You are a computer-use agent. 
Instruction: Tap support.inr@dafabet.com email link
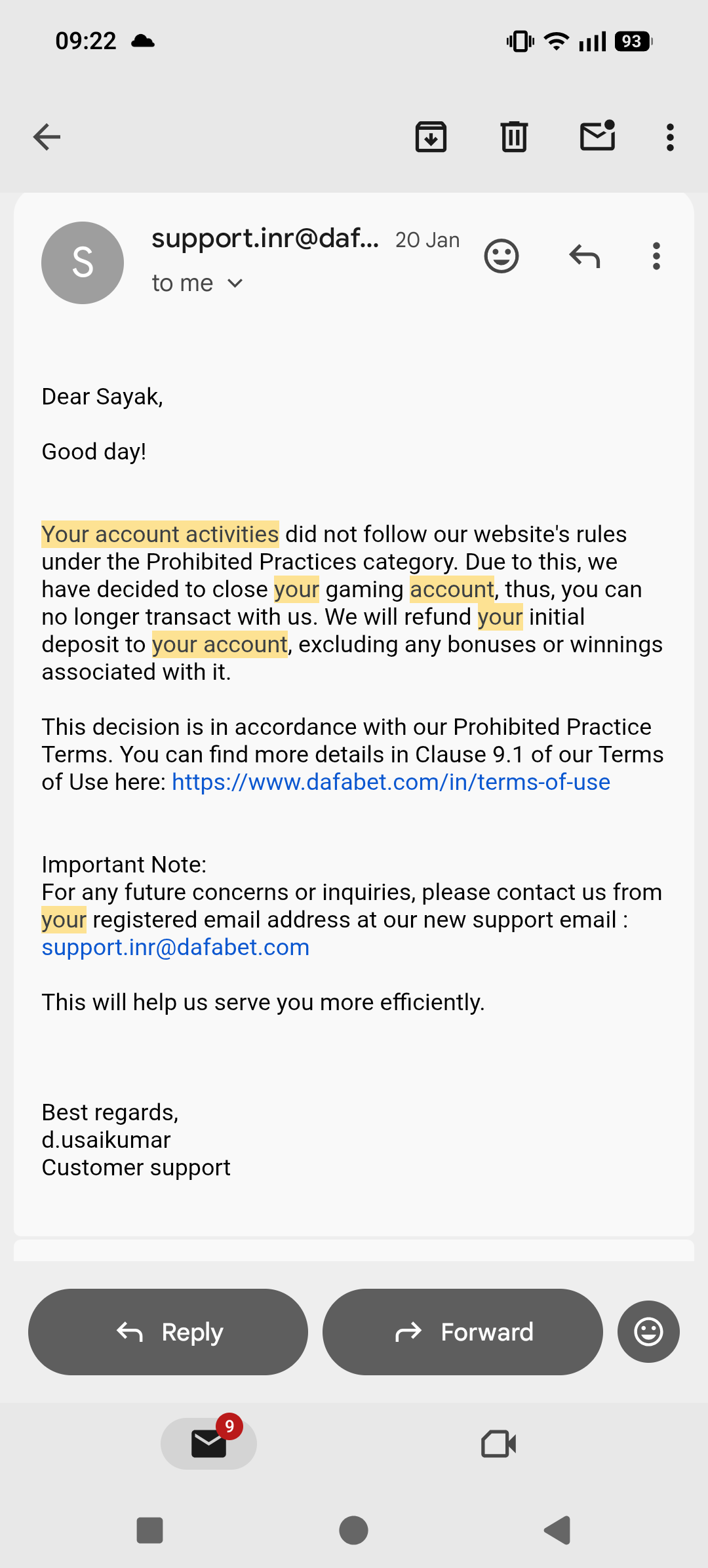(176, 947)
